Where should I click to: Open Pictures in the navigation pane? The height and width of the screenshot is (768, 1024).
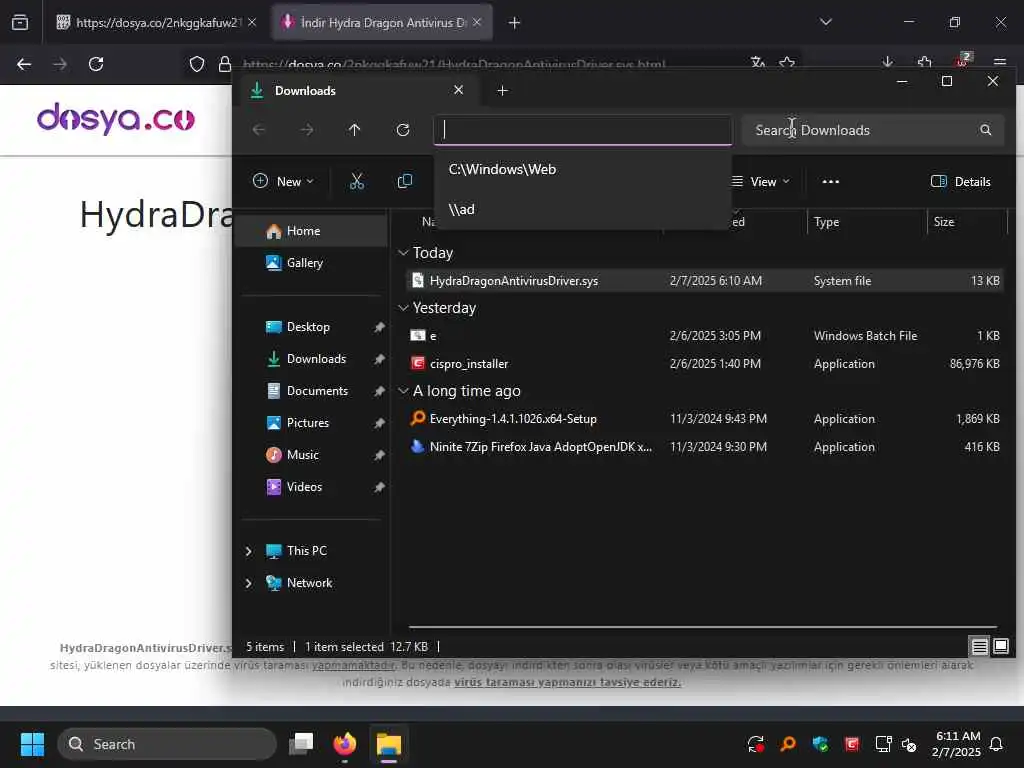pos(311,423)
